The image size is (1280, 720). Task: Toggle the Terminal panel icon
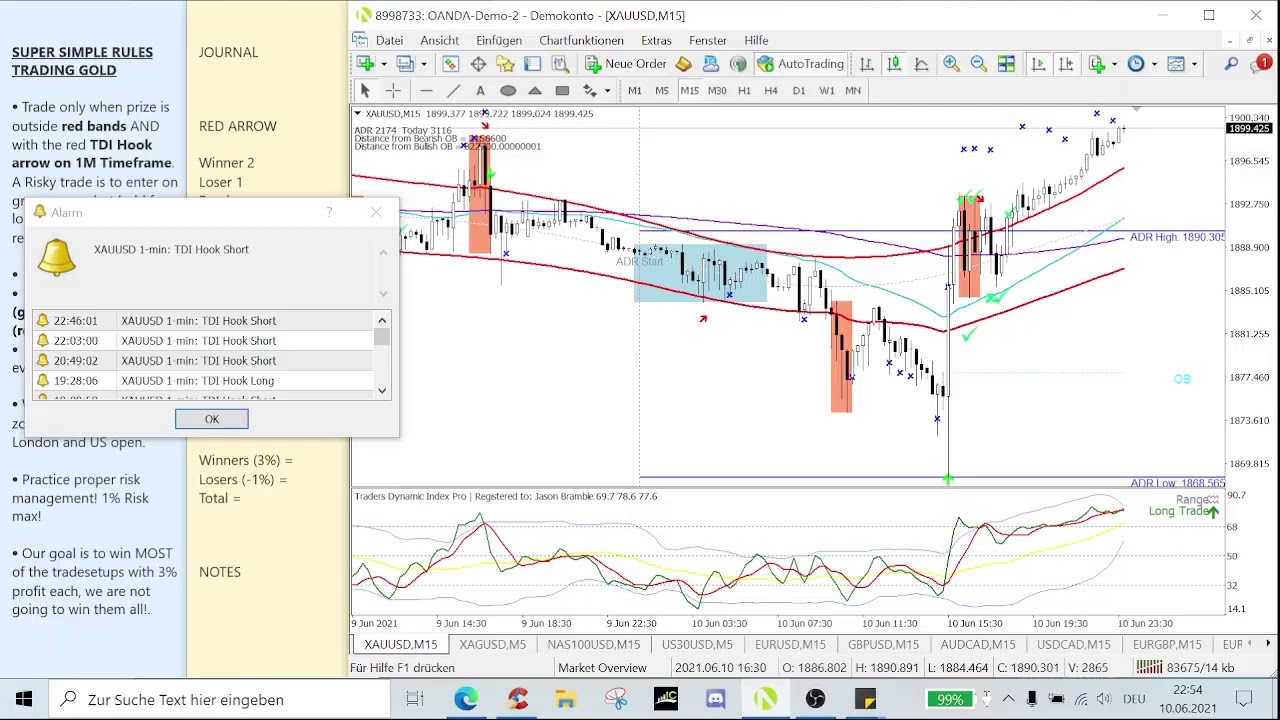(x=532, y=64)
